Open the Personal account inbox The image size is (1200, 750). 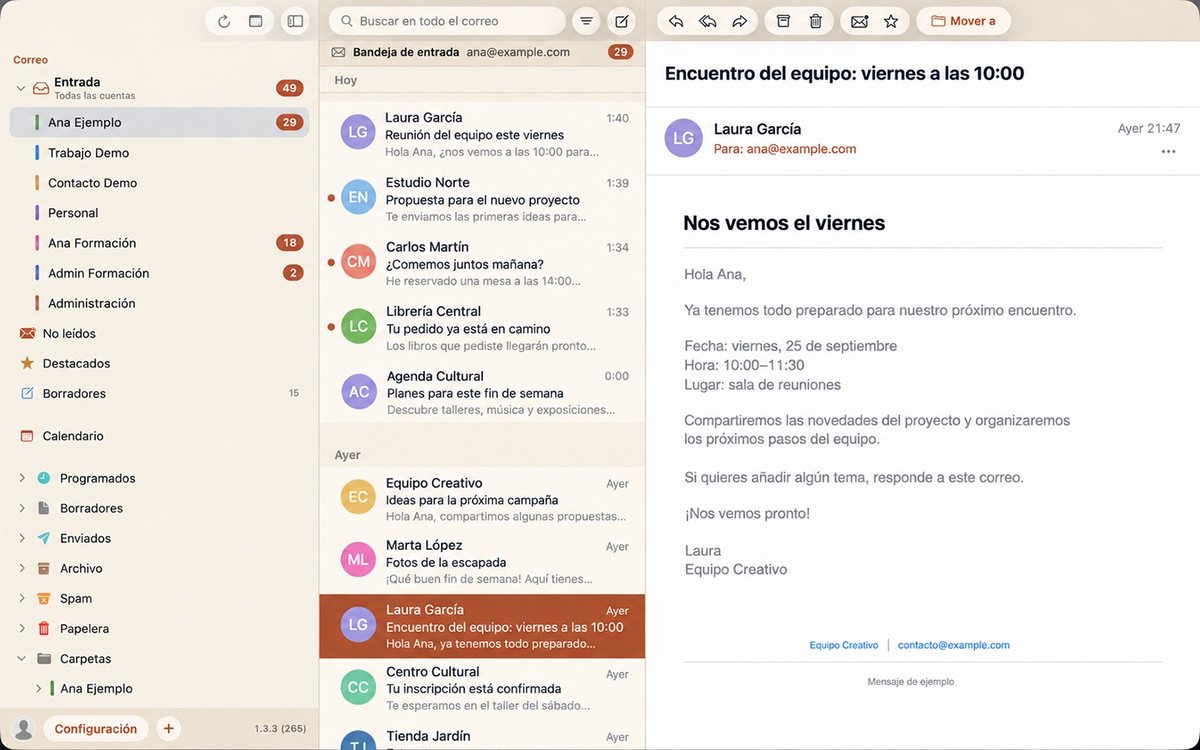pos(159,213)
